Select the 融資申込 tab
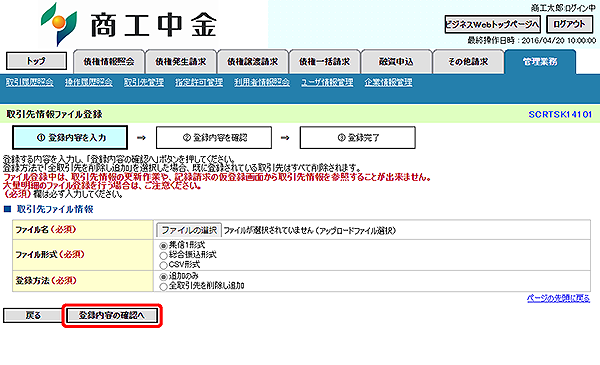This screenshot has width=600, height=365. [396, 62]
